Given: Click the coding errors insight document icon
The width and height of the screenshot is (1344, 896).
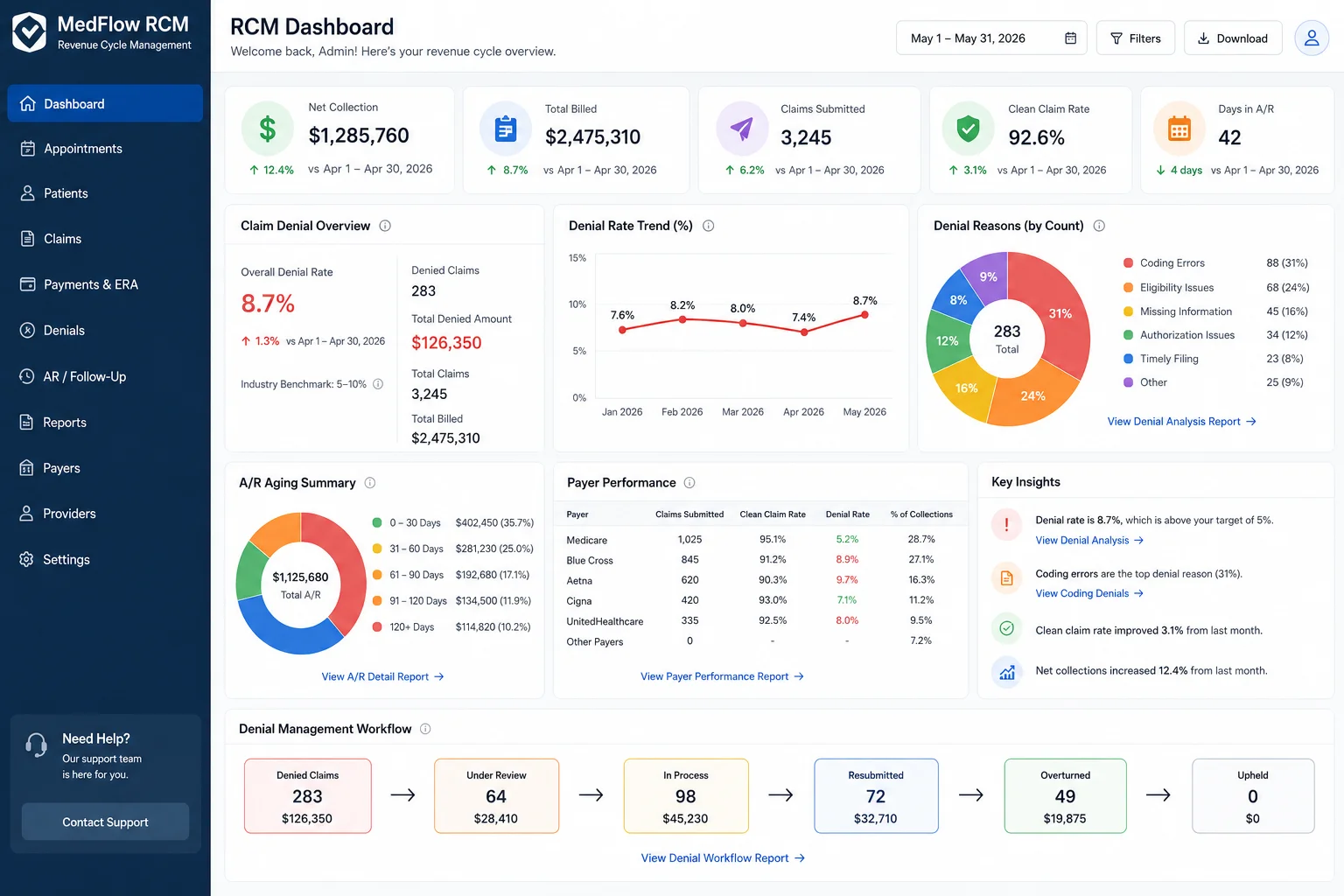Looking at the screenshot, I should 1006,577.
